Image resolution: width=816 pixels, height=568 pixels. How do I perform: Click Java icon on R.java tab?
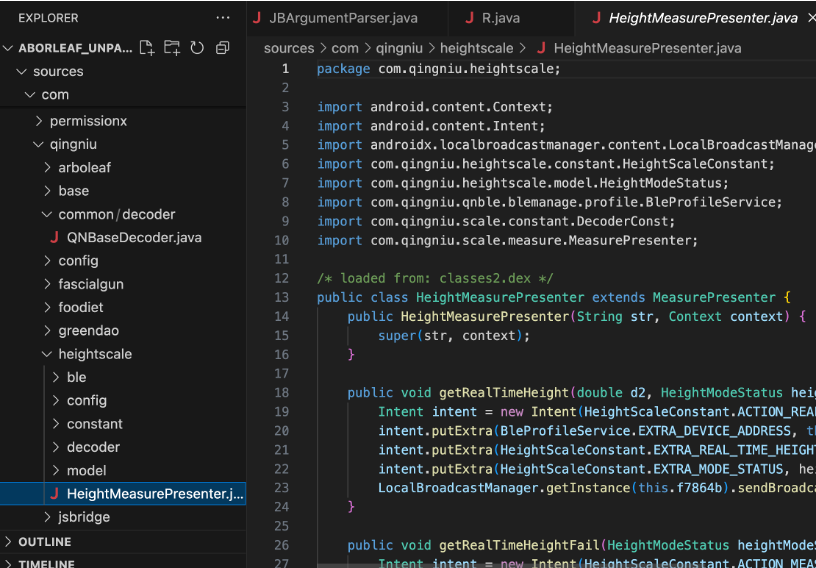(469, 18)
